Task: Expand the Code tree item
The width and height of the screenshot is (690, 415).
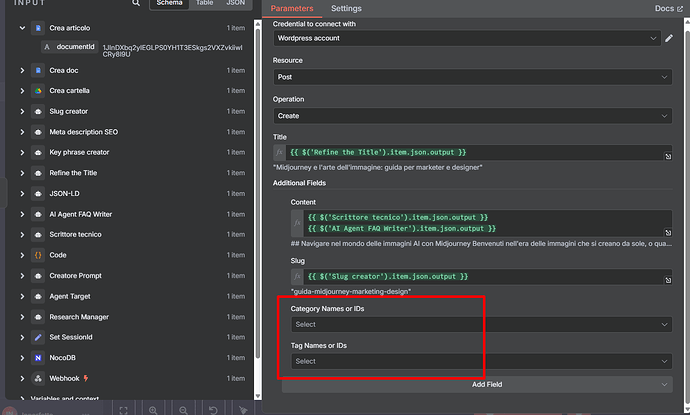Action: click(x=22, y=255)
